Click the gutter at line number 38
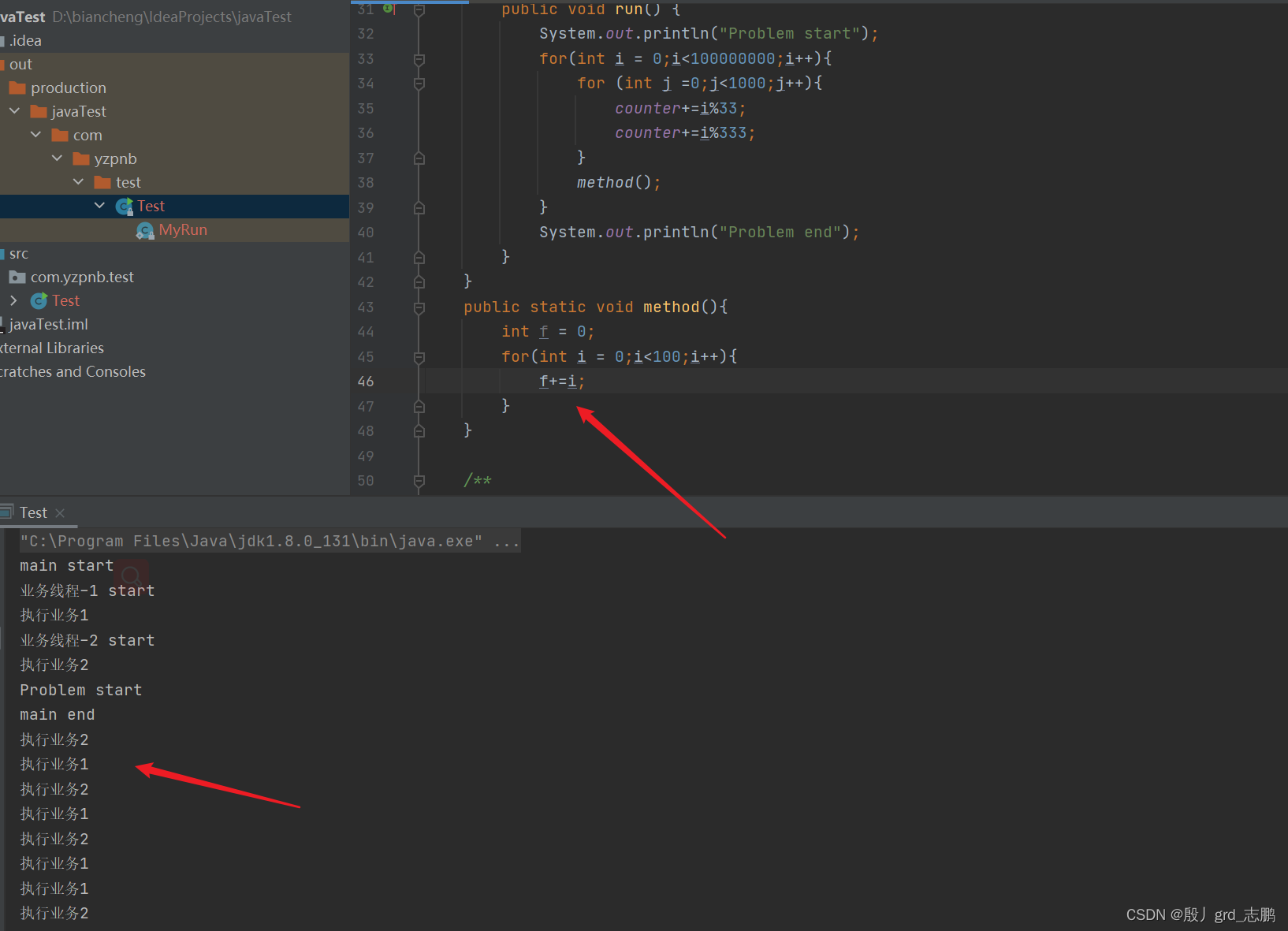Image resolution: width=1288 pixels, height=931 pixels. click(x=366, y=183)
